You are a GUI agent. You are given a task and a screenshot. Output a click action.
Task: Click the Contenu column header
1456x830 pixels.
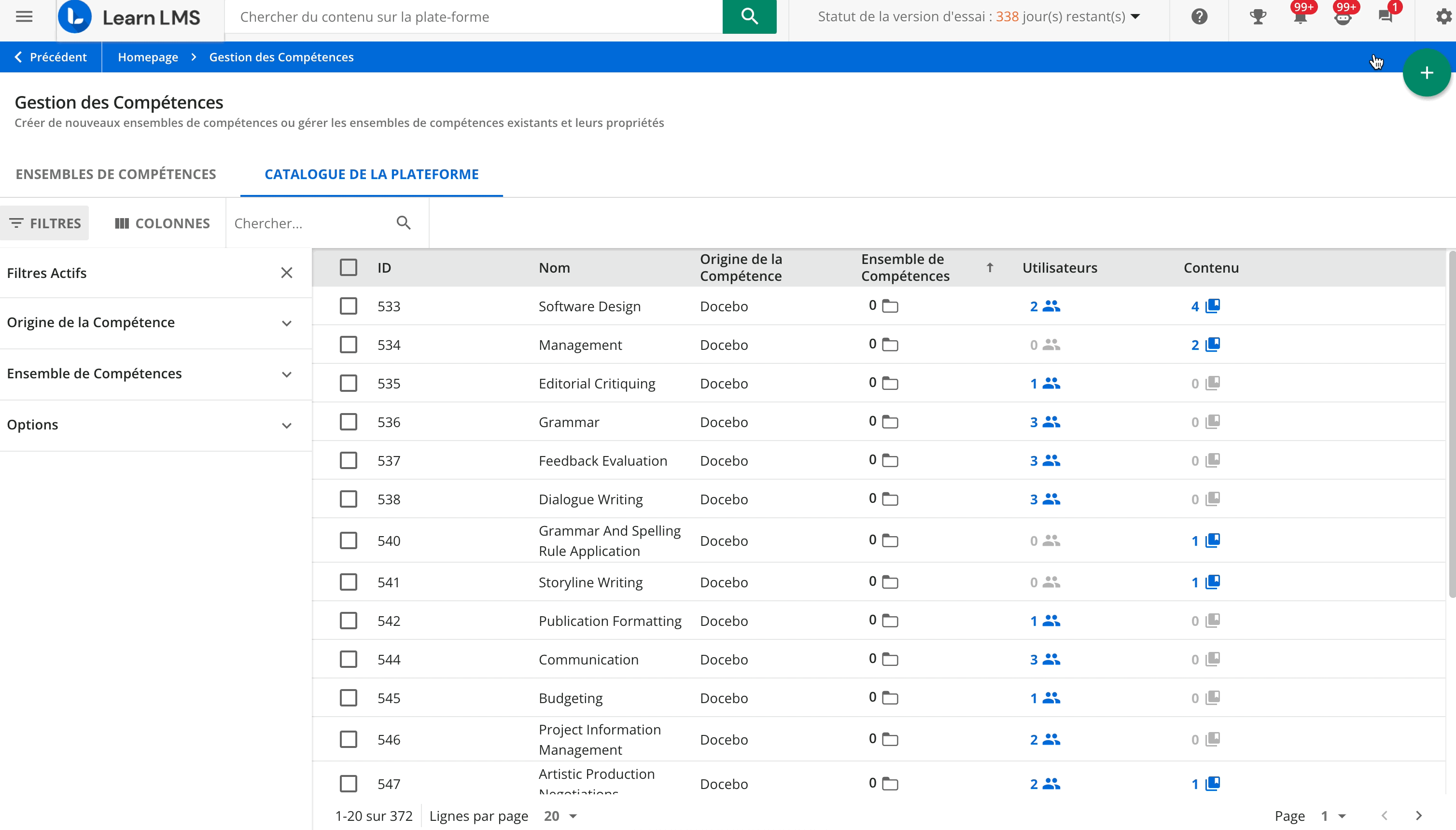pyautogui.click(x=1211, y=267)
